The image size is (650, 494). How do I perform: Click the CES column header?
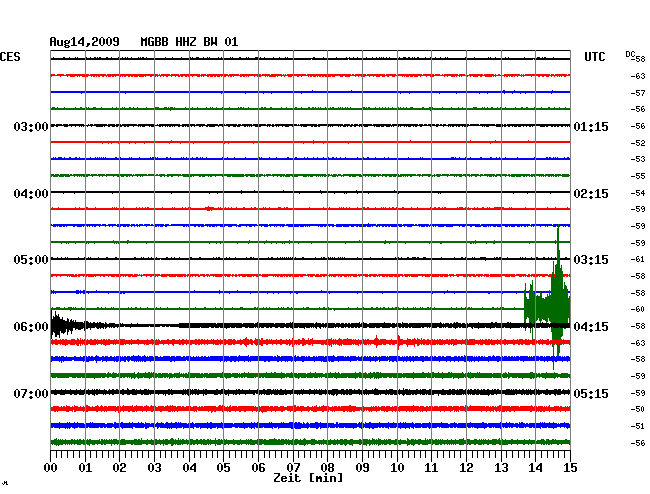click(10, 57)
